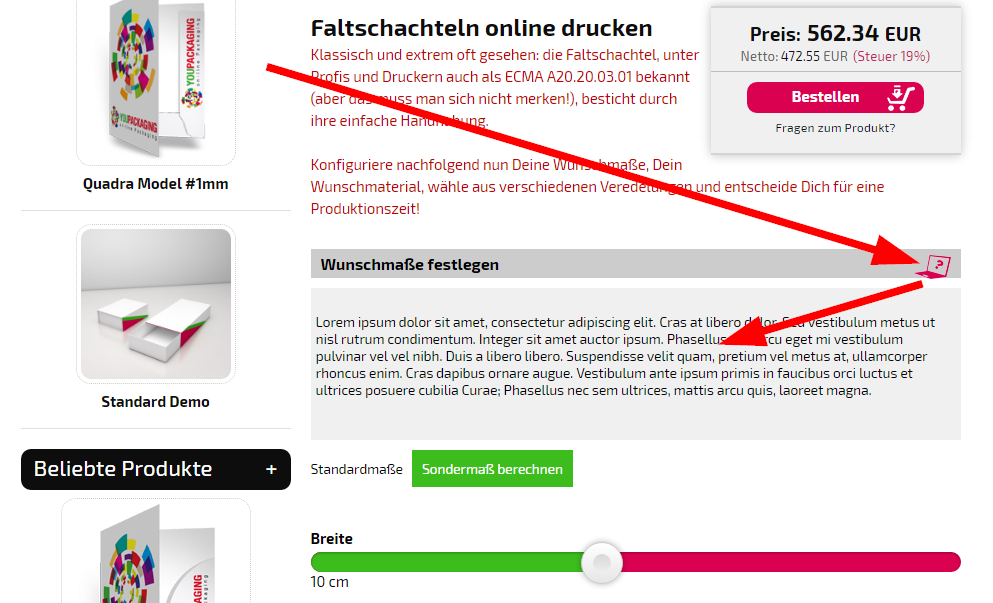The image size is (993, 603).
Task: Click the Breite slider handle
Action: tap(602, 562)
